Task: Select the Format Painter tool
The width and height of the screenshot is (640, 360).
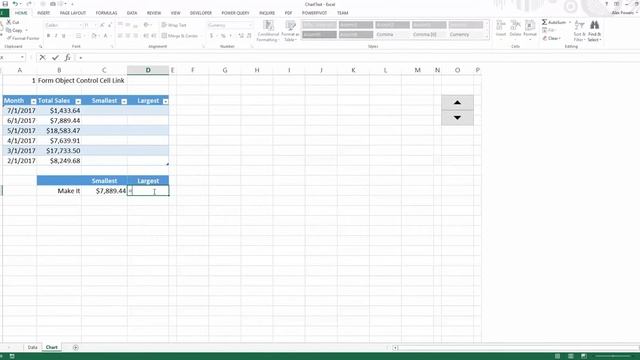Action: [x=23, y=38]
